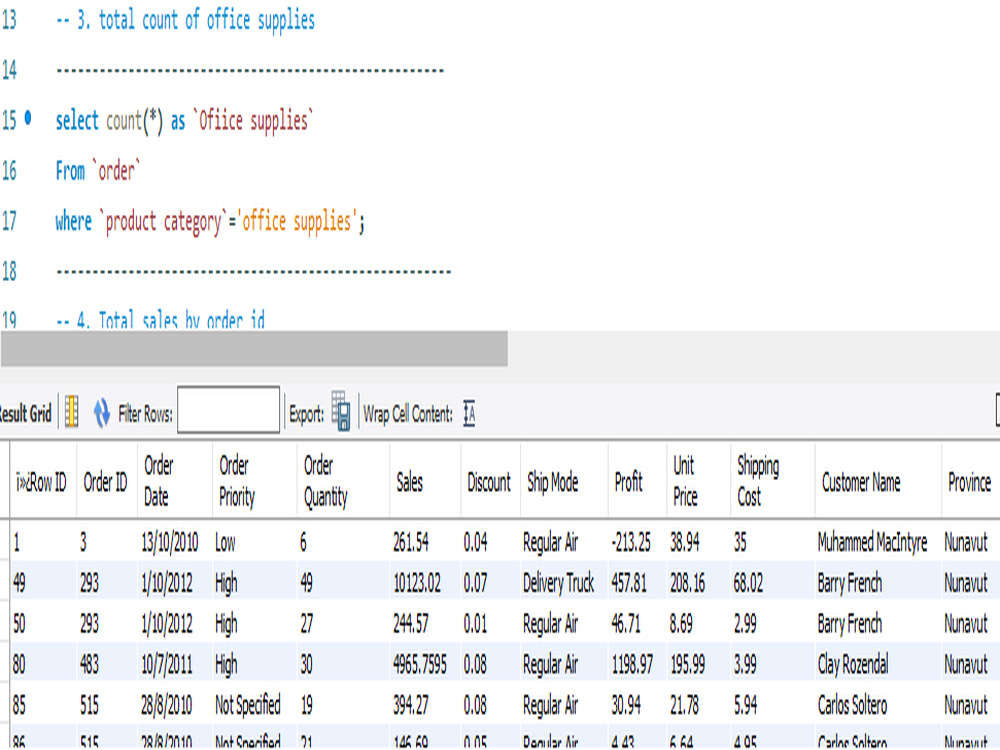Click the Province column header

970,482
